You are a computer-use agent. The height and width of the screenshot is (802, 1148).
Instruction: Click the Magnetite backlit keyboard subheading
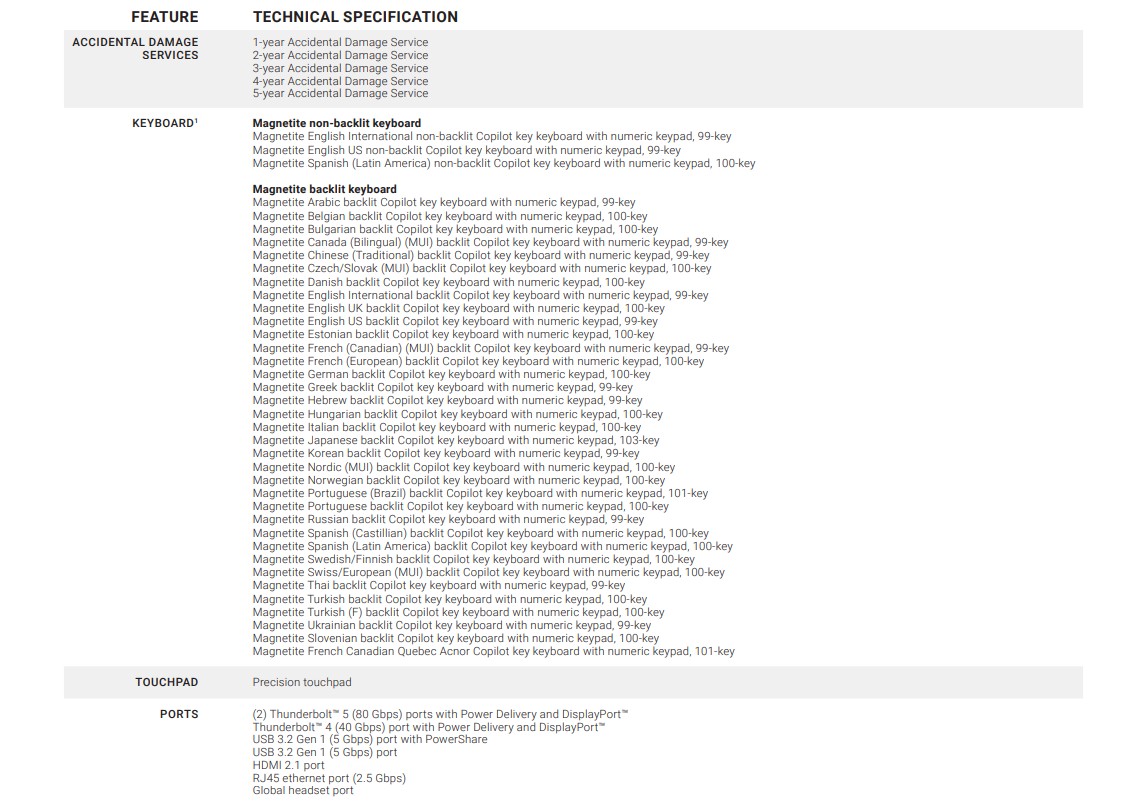[x=325, y=189]
